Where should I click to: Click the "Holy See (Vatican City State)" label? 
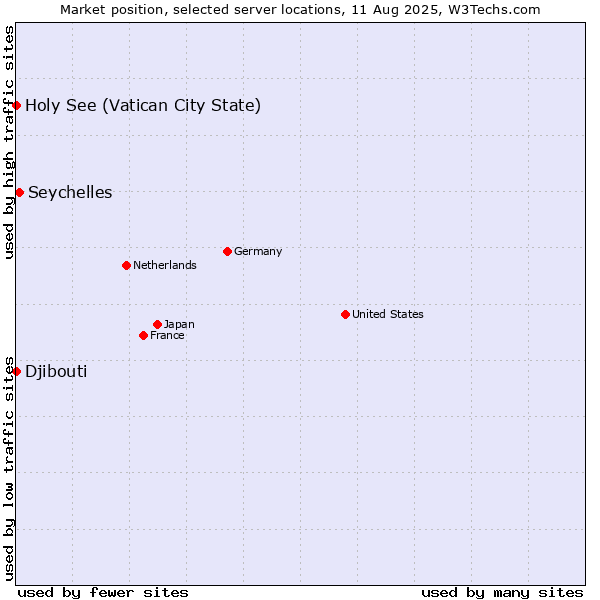click(x=143, y=106)
